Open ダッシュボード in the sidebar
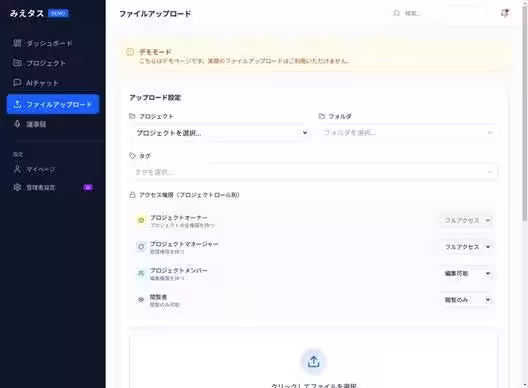Viewport: 528px width, 388px height. tap(53, 43)
